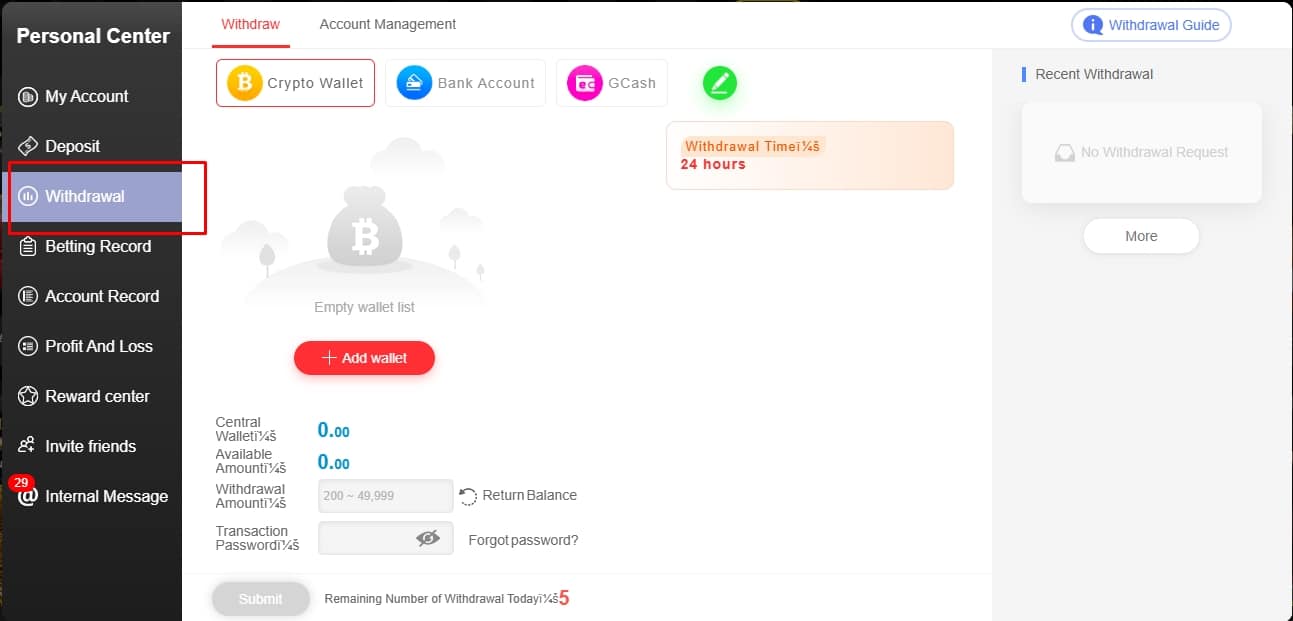This screenshot has width=1293, height=621.
Task: Click the green edit pencil icon
Action: pyautogui.click(x=719, y=83)
